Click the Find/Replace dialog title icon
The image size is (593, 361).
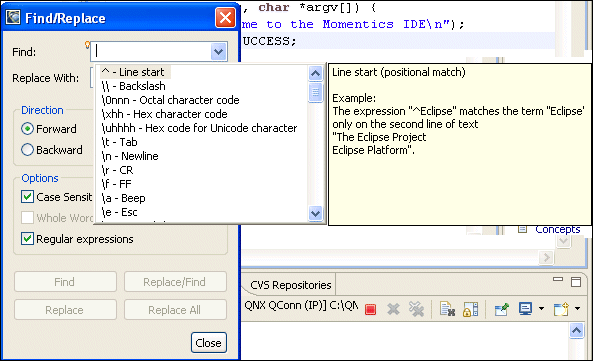point(13,18)
